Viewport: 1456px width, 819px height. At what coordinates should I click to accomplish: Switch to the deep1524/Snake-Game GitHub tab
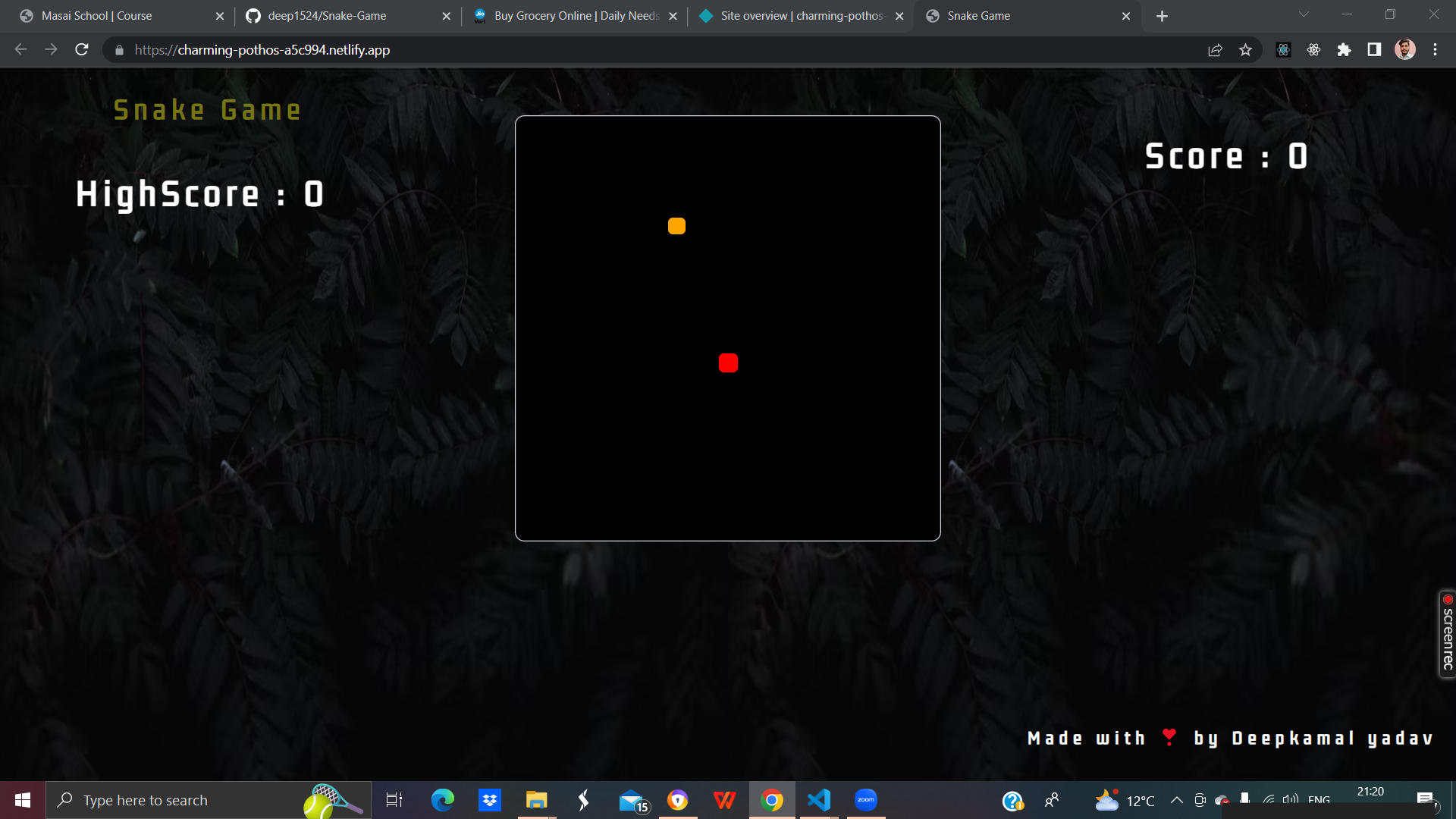[x=326, y=15]
